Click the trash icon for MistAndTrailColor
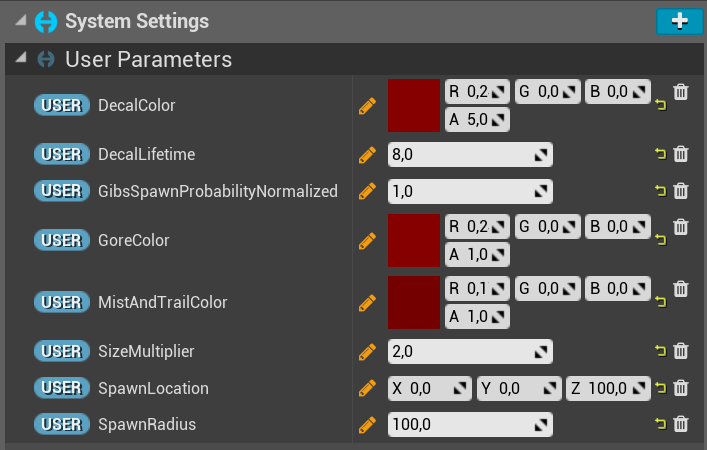The width and height of the screenshot is (707, 450). [681, 289]
